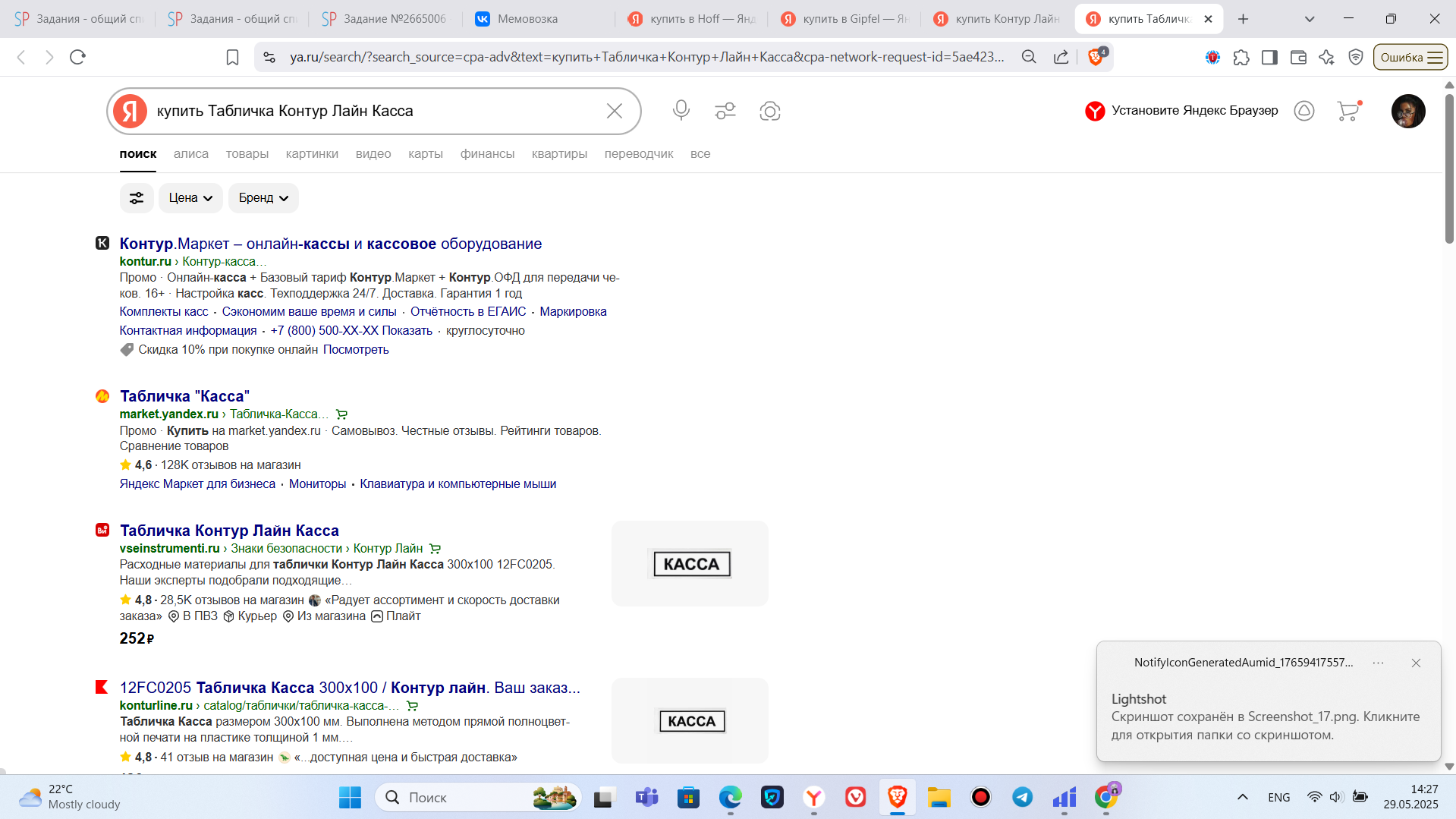Open the все services menu item
1456x819 pixels.
click(700, 154)
